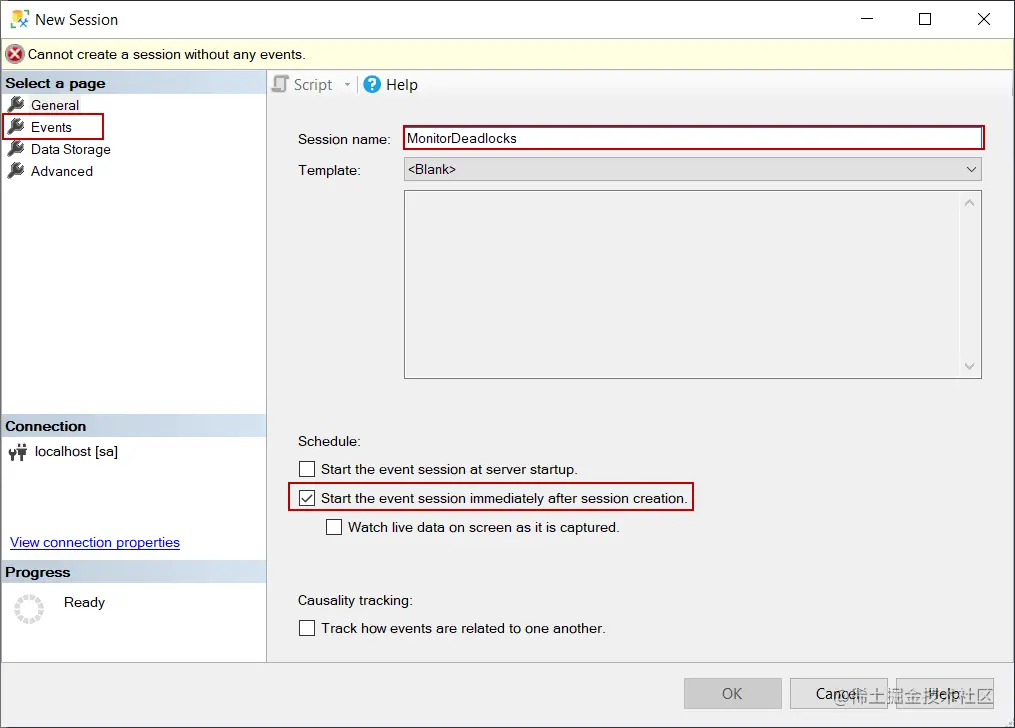The width and height of the screenshot is (1015, 728).
Task: Click the Events wrench icon
Action: (x=16, y=126)
